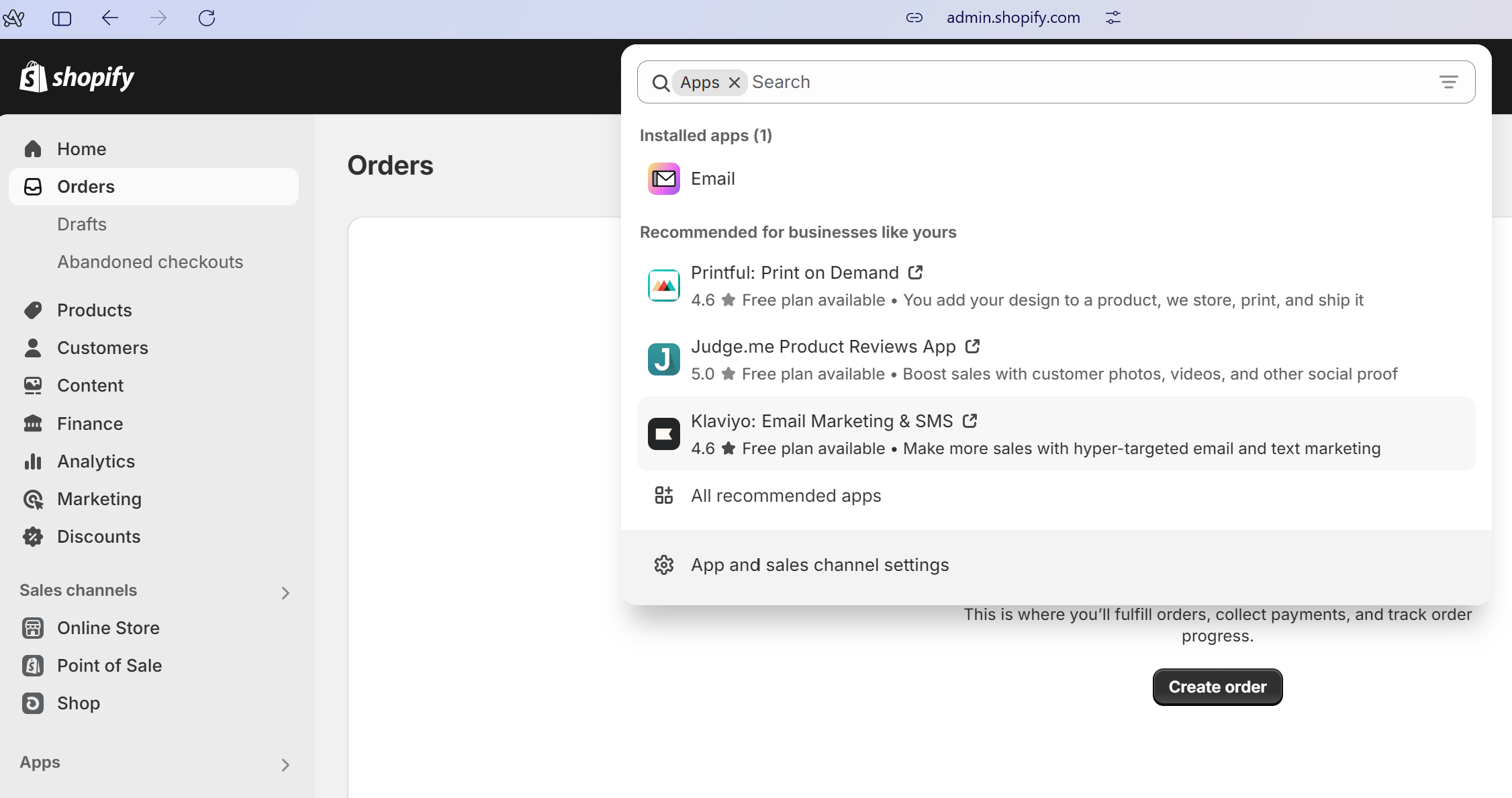This screenshot has height=798, width=1512.
Task: Click the Email app icon
Action: click(x=664, y=179)
